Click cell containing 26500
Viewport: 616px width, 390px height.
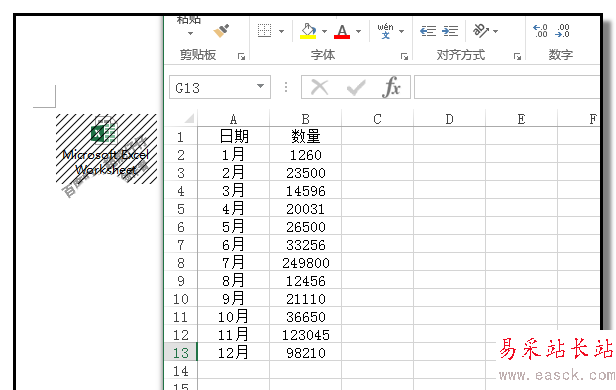click(306, 227)
